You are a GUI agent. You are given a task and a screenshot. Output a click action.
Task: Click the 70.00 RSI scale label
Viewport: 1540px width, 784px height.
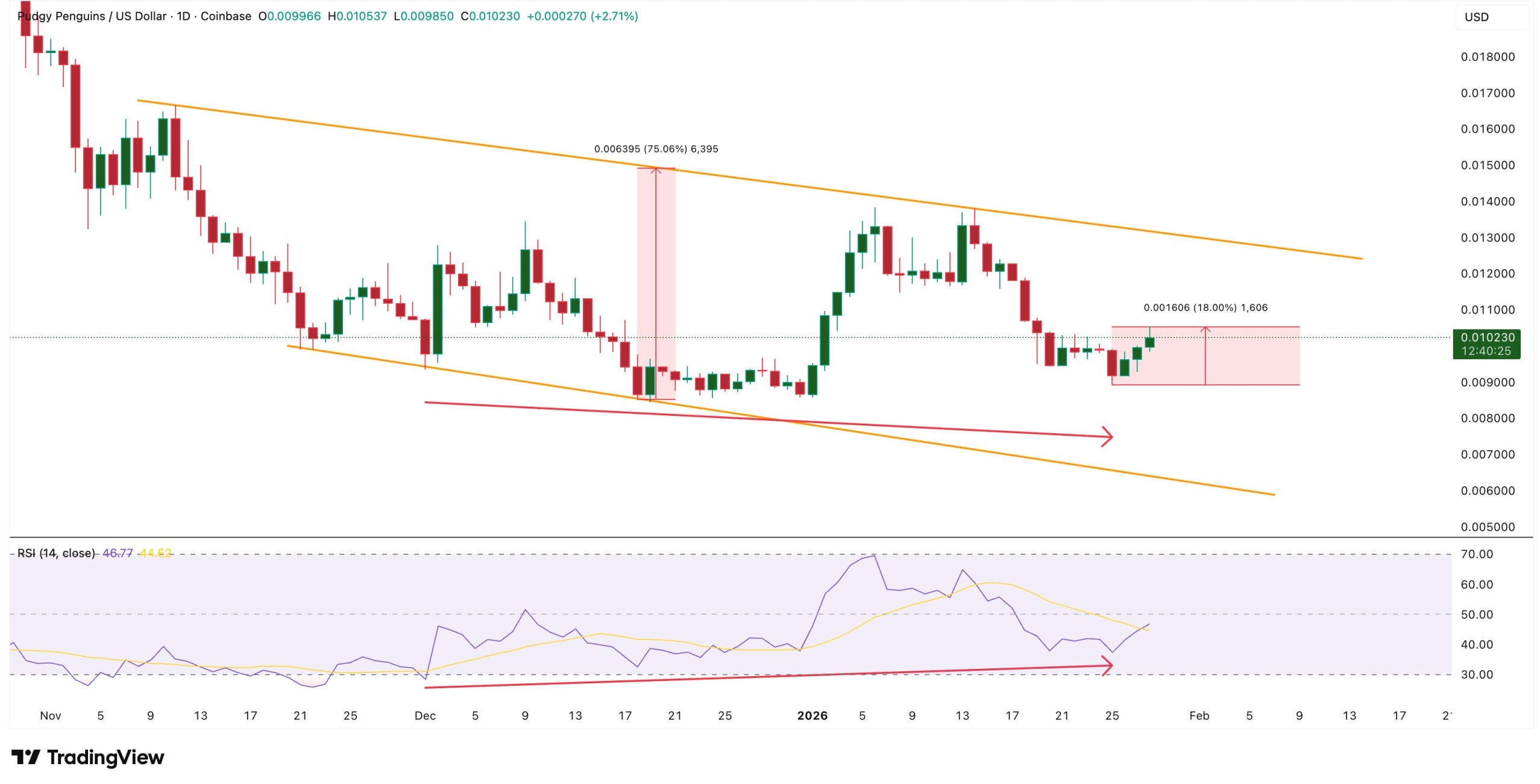click(x=1477, y=554)
